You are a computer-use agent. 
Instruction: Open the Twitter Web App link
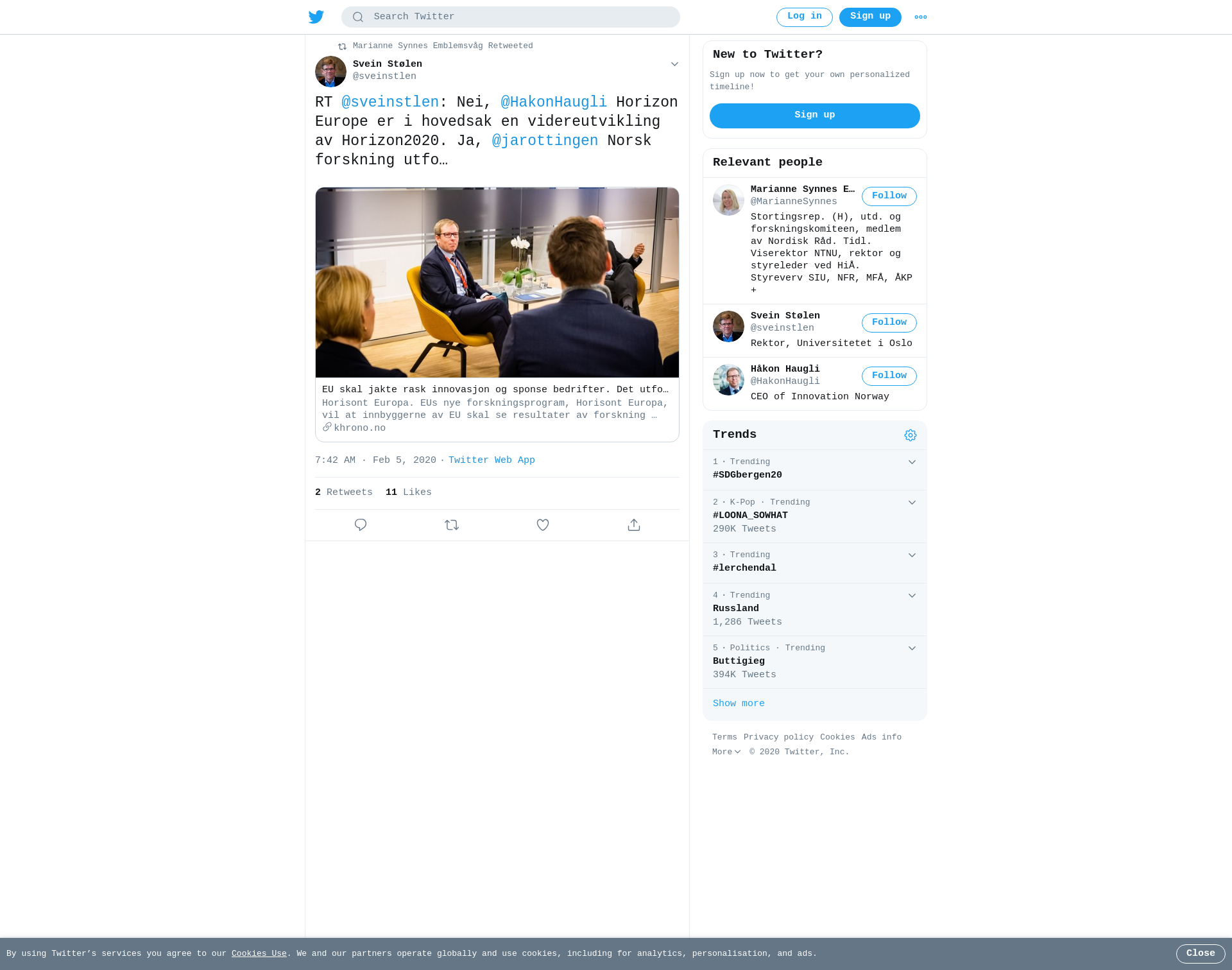pyautogui.click(x=492, y=460)
